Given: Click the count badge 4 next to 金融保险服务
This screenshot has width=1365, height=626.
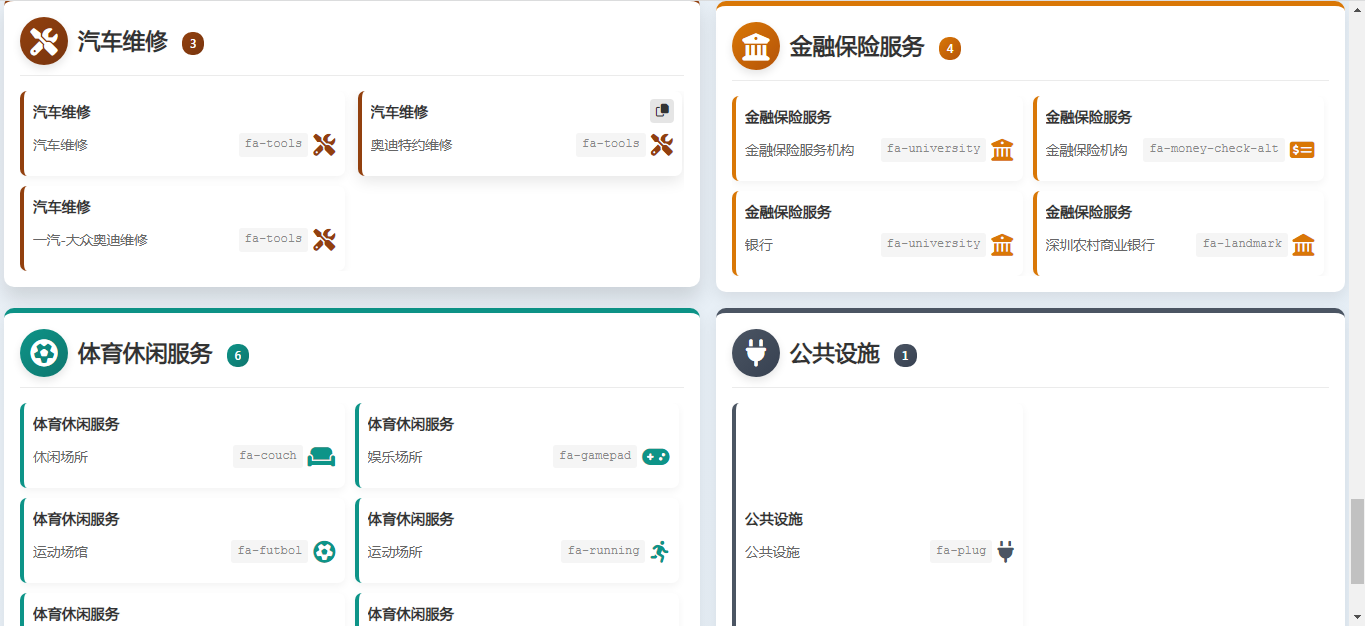Looking at the screenshot, I should coord(950,48).
